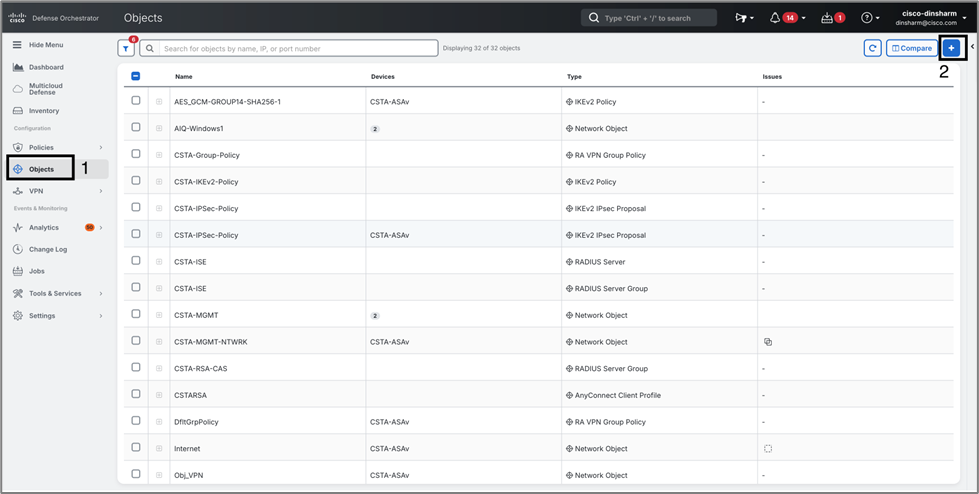979x494 pixels.
Task: Check the CSTA-Group-Policy checkbox
Action: point(136,155)
